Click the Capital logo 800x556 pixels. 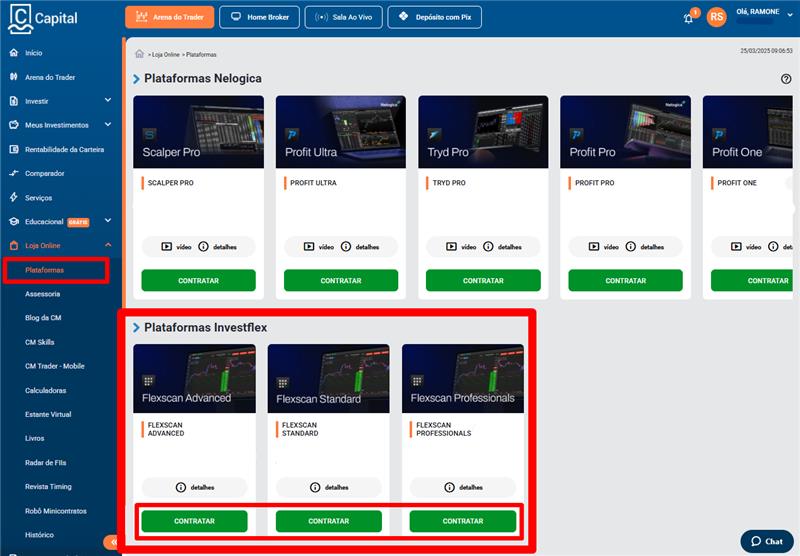43,18
